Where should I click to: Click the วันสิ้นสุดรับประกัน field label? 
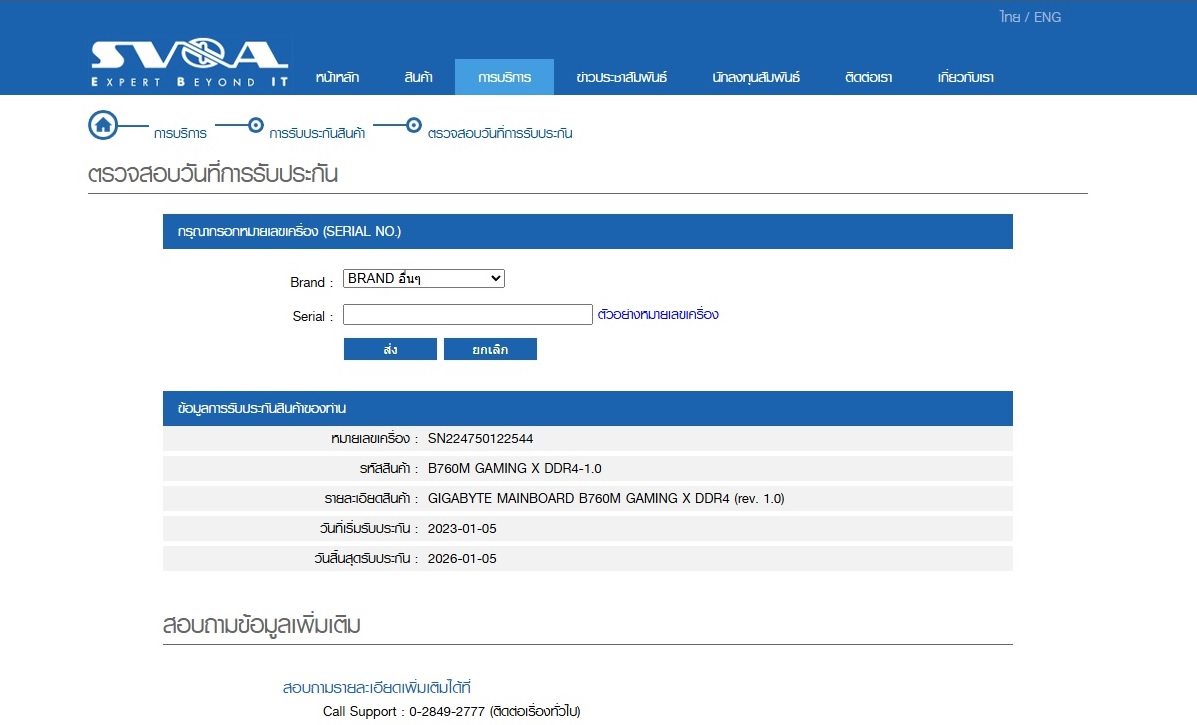tap(366, 559)
